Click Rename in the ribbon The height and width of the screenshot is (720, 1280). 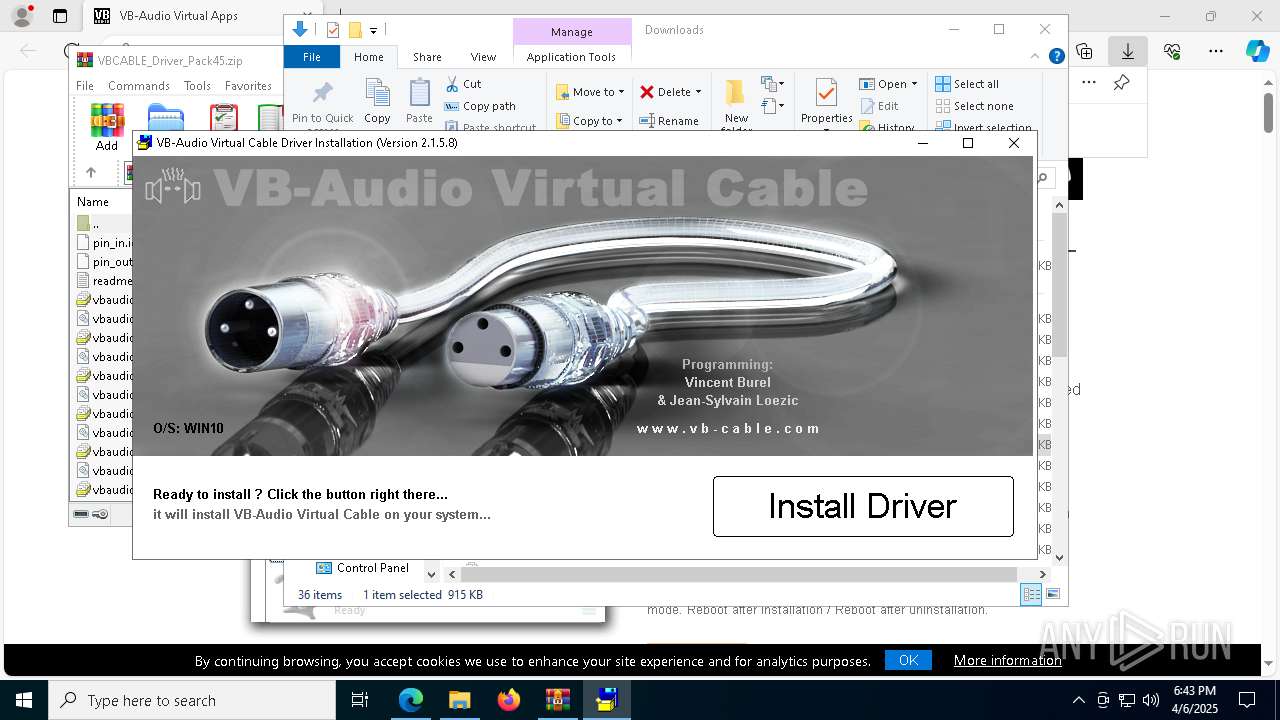669,121
